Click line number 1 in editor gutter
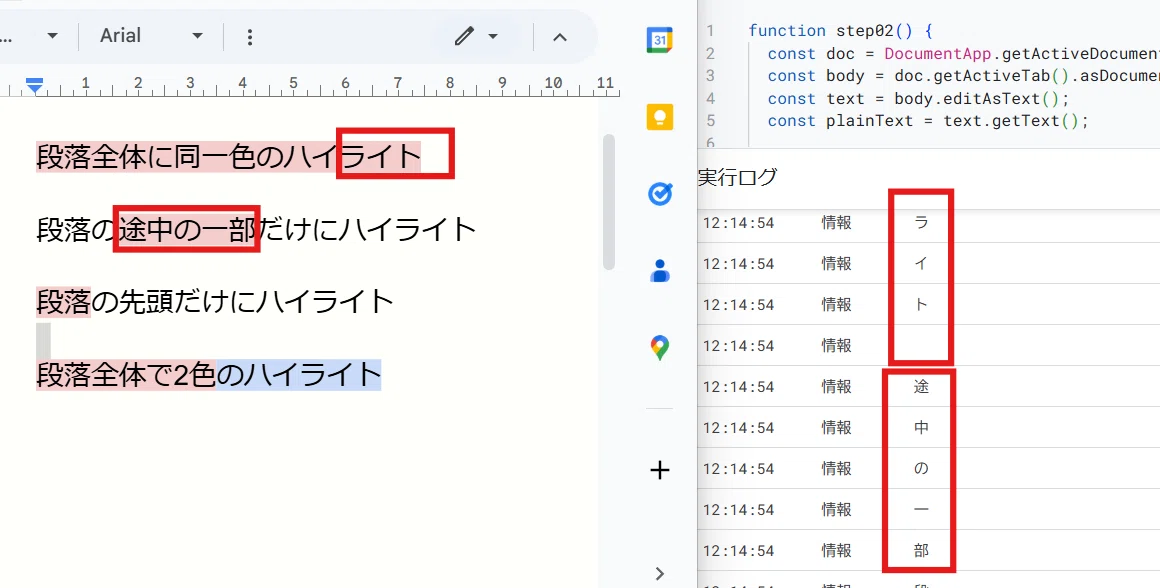1160x588 pixels. click(709, 31)
